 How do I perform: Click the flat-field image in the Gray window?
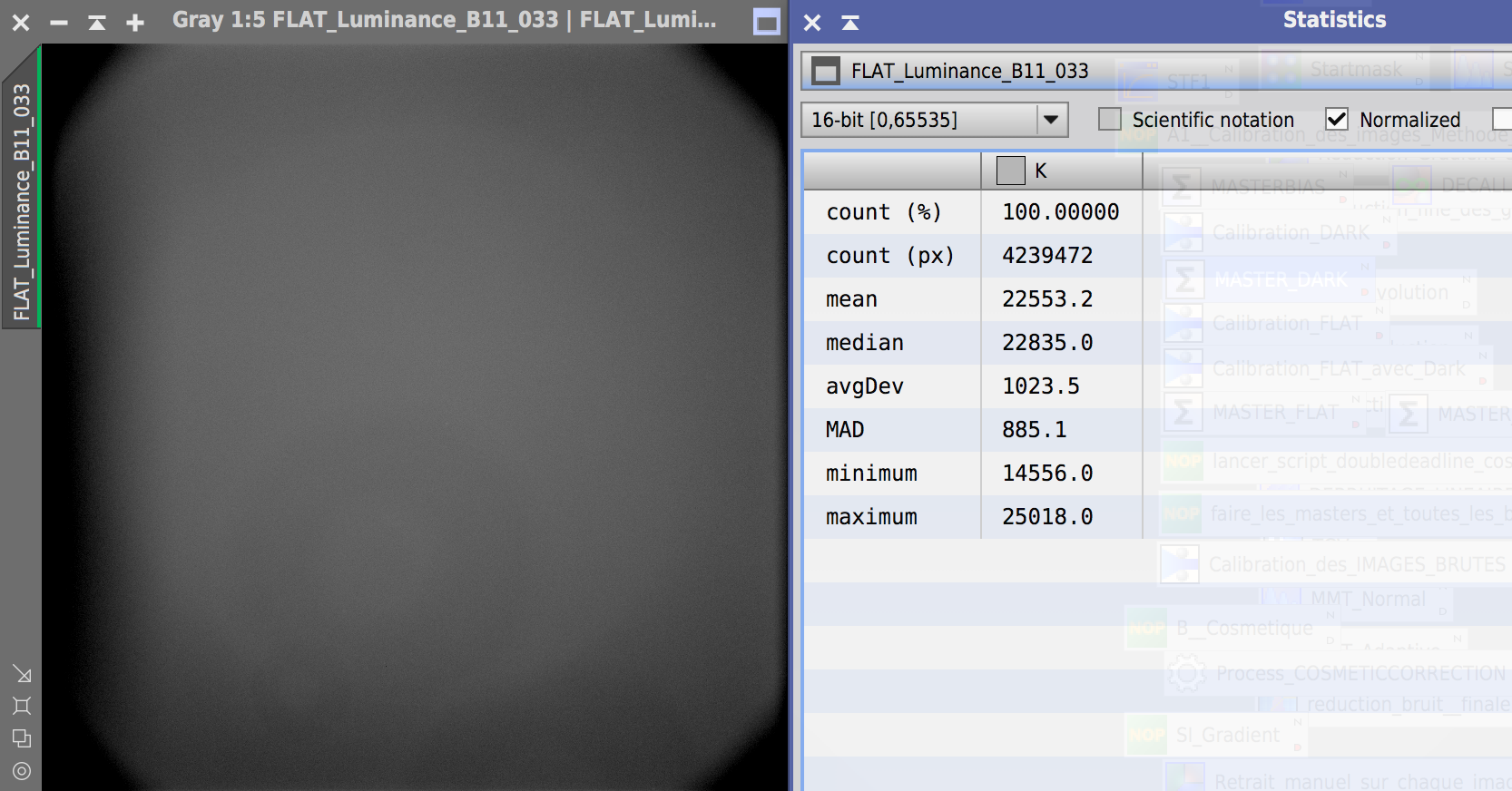click(x=415, y=417)
